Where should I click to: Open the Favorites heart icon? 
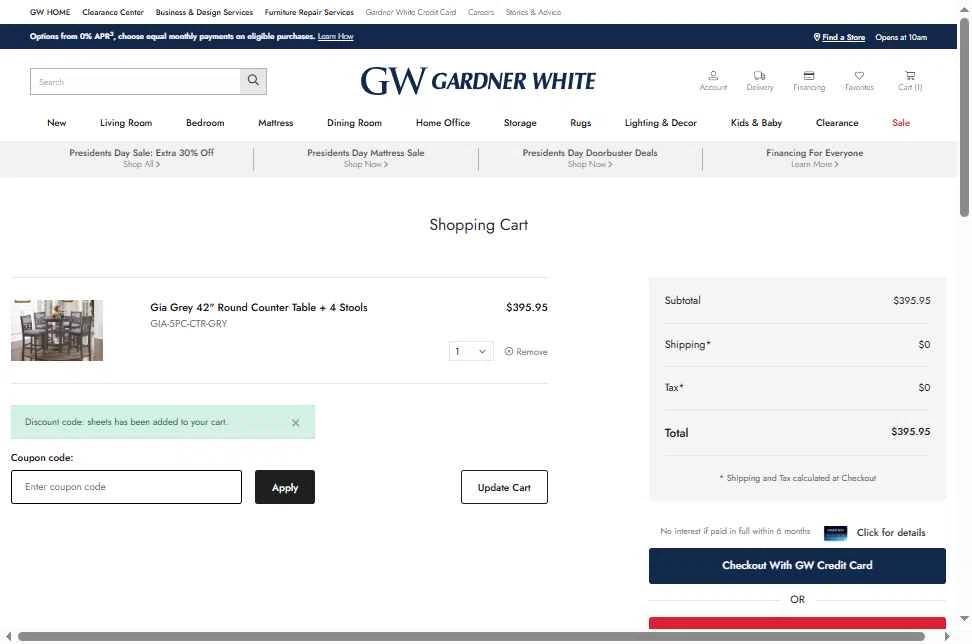(859, 81)
